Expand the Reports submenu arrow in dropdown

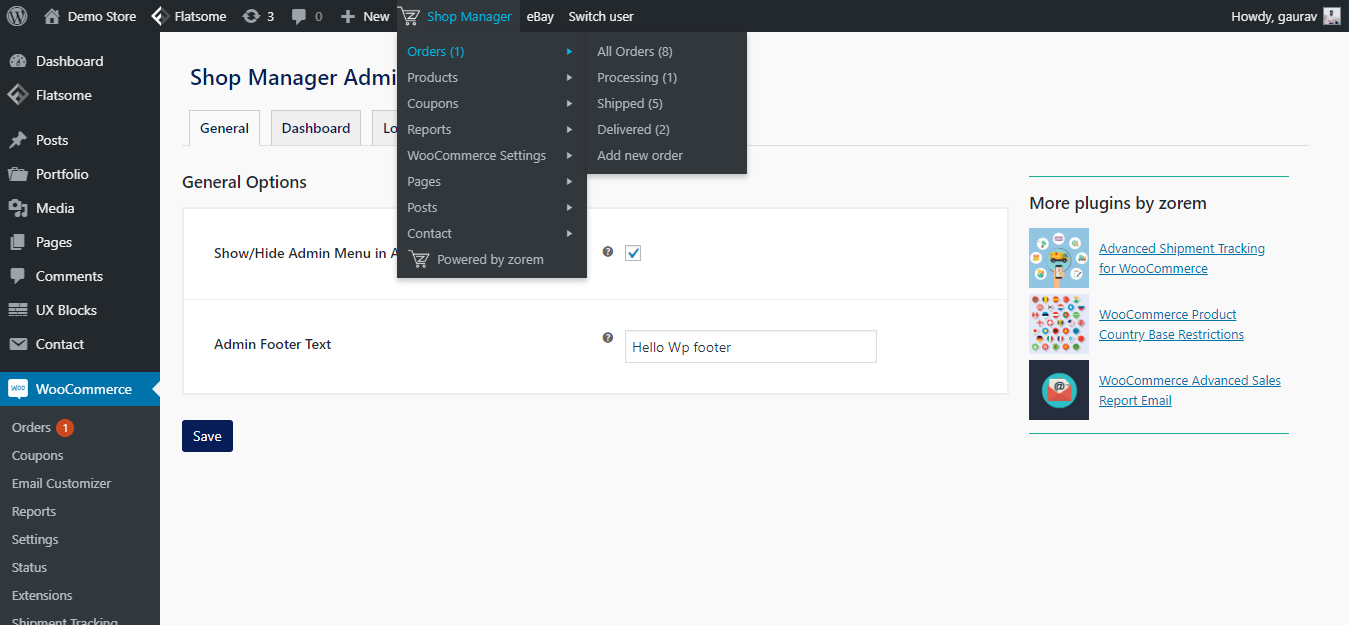point(569,129)
